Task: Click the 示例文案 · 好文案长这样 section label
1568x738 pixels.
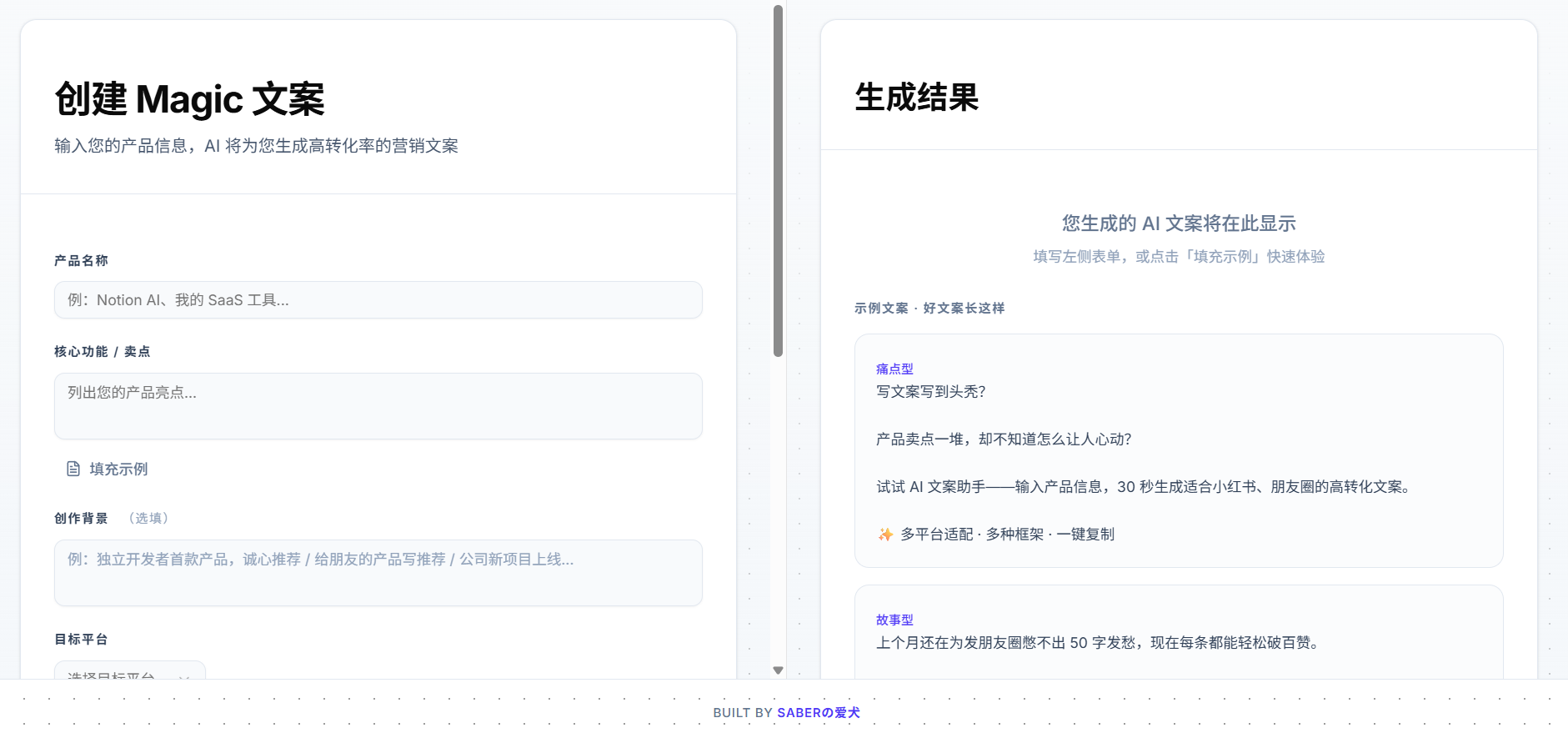Action: [x=929, y=308]
